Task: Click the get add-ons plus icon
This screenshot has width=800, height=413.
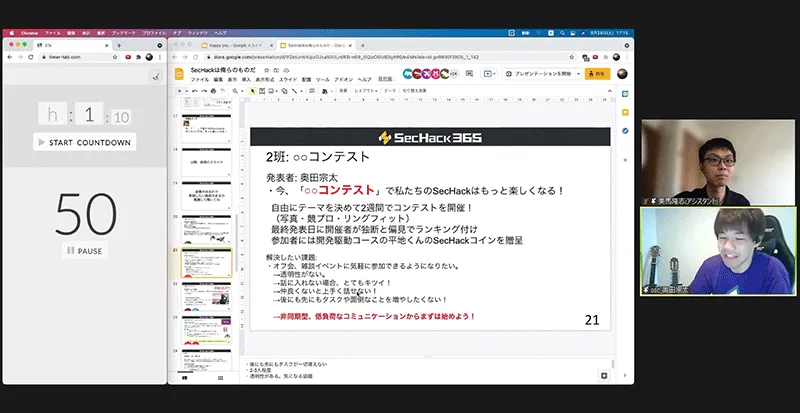Action: [x=625, y=160]
